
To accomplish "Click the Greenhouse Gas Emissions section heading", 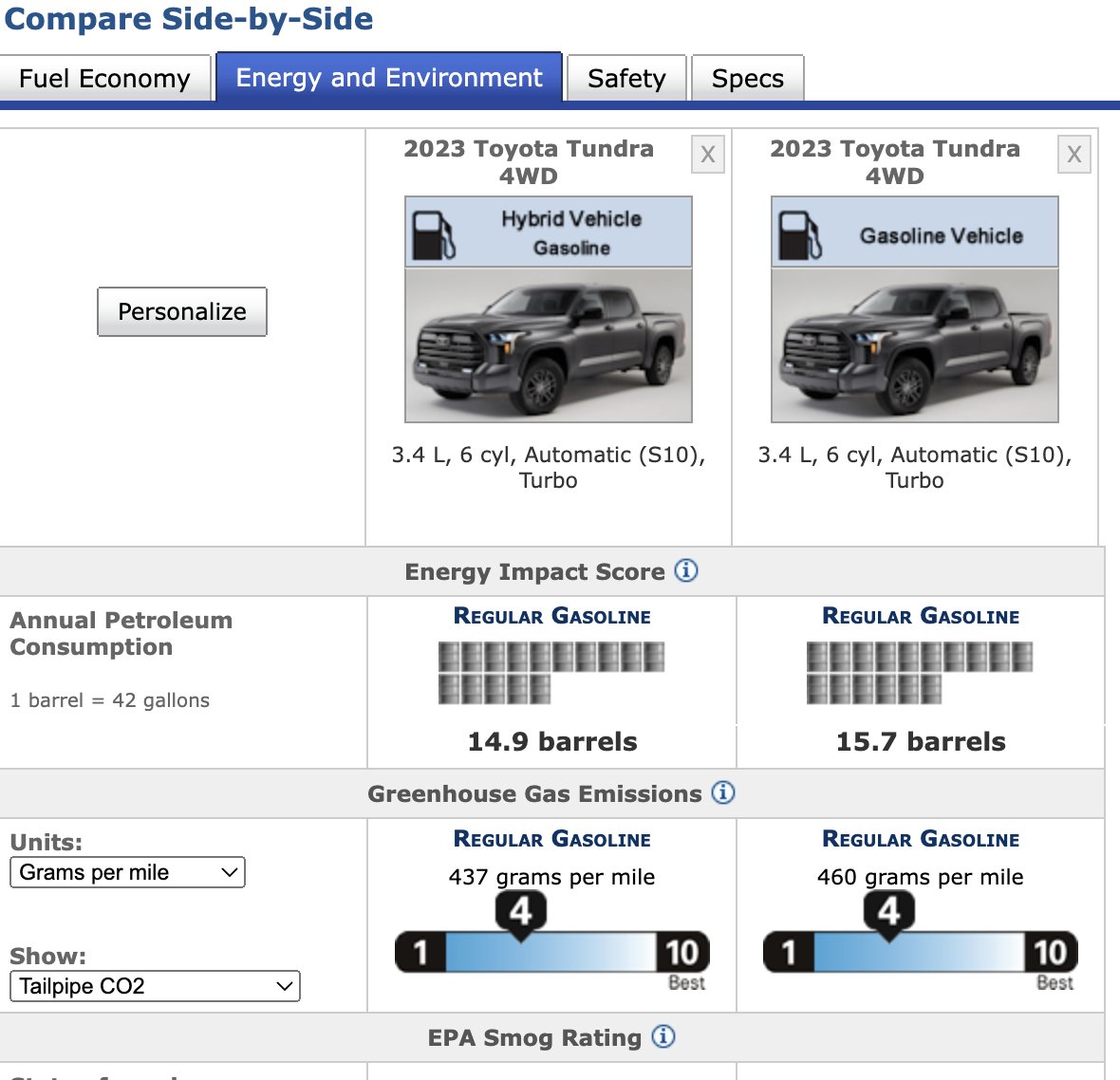I will (x=535, y=793).
